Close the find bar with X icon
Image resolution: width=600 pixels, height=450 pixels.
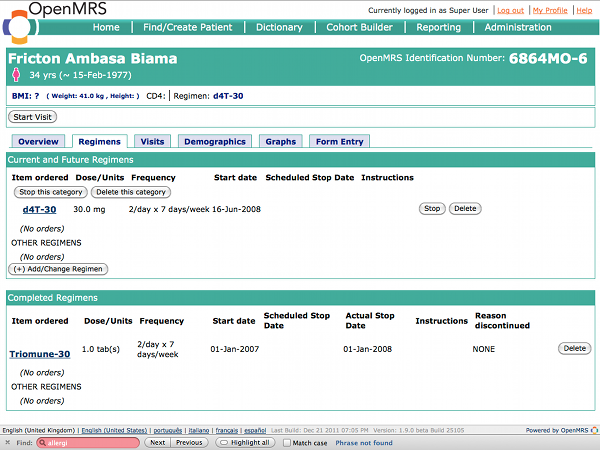coord(7,442)
